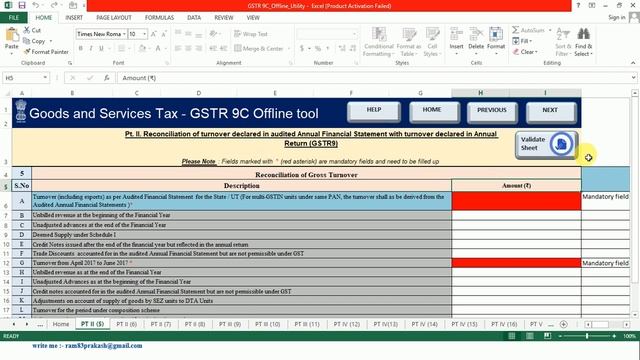640x360 pixels.
Task: Click the Validate Sheet blue icon
Action: (561, 144)
